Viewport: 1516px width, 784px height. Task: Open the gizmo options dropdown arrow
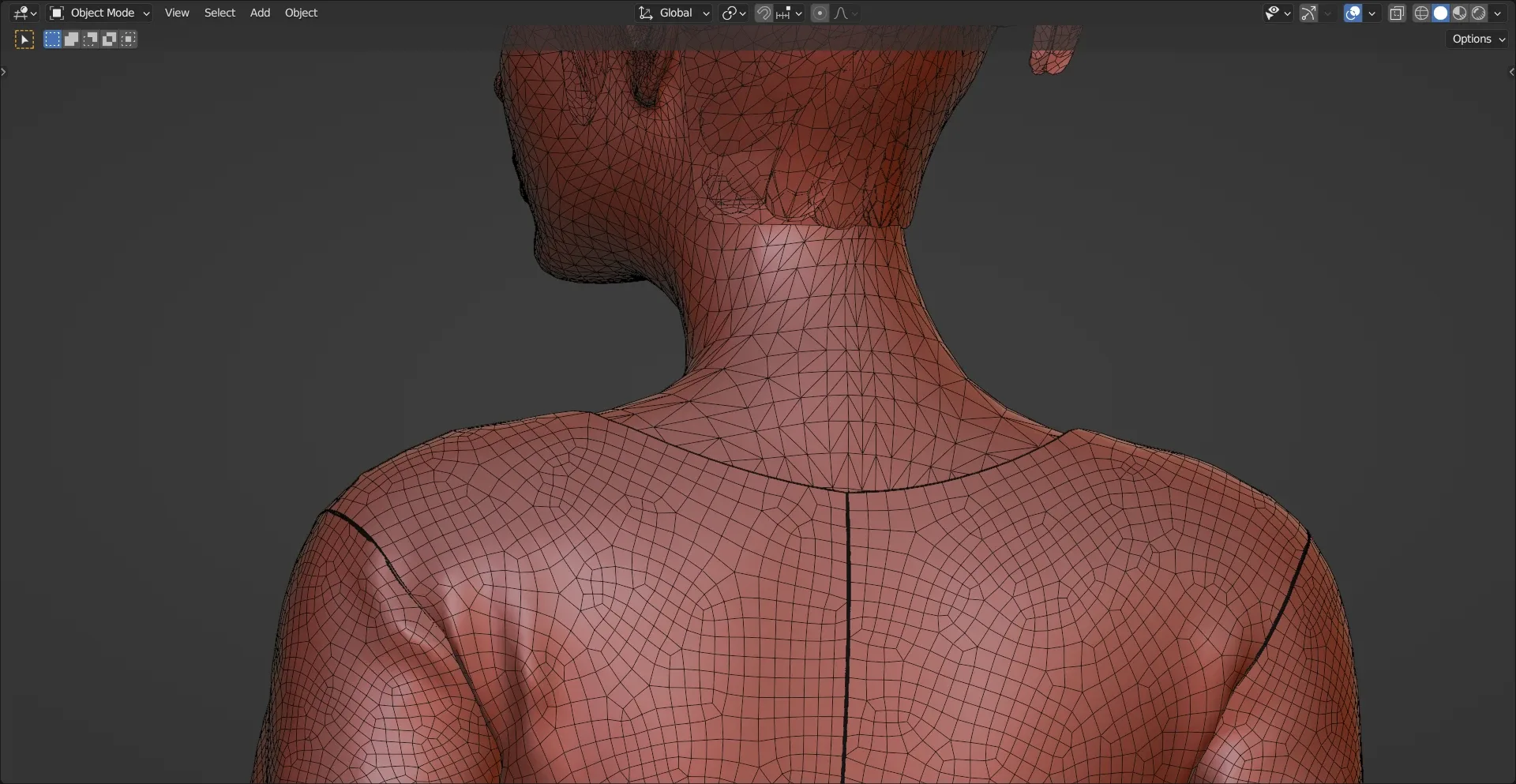pos(1327,13)
